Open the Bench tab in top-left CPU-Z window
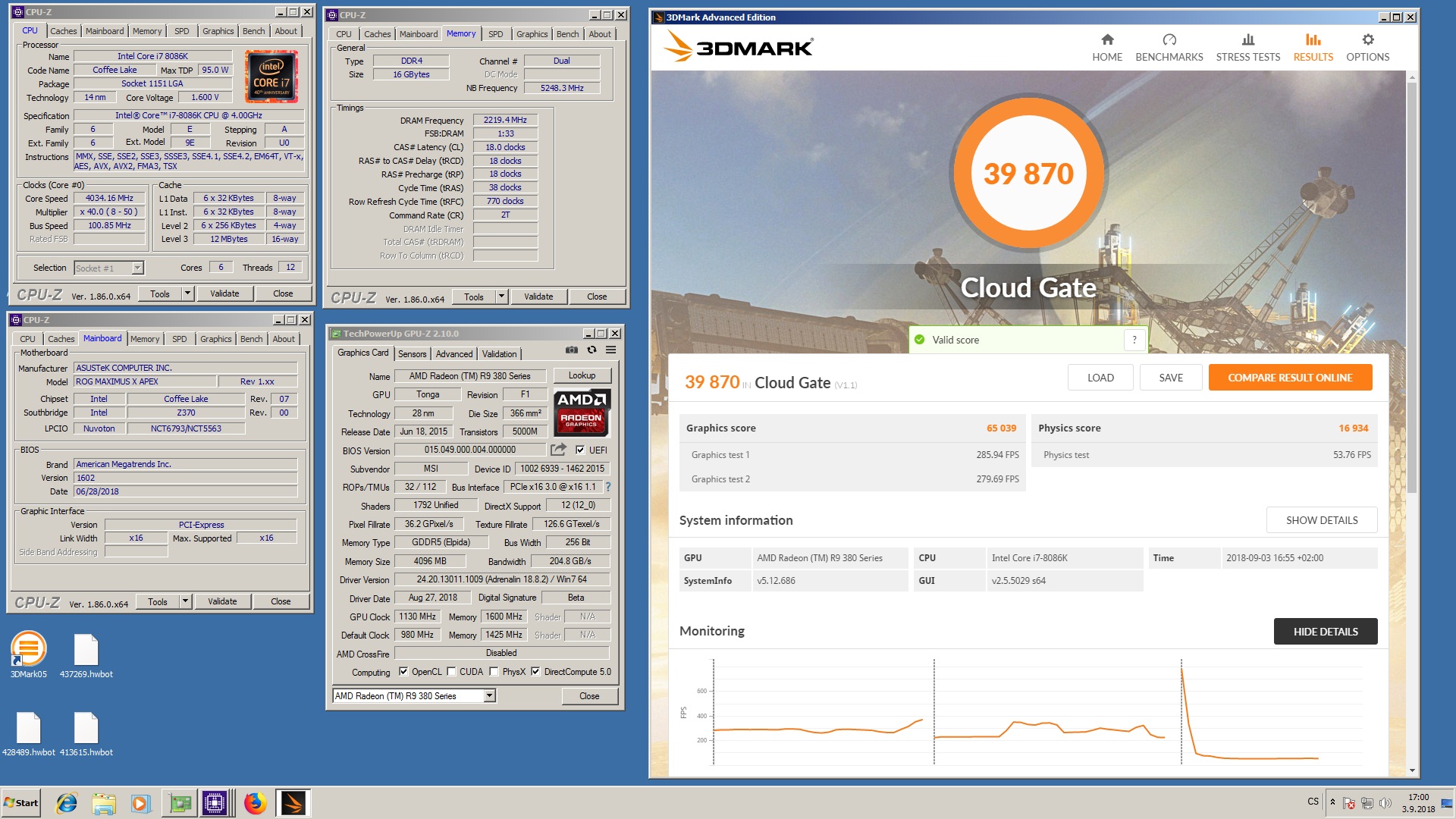 (253, 31)
